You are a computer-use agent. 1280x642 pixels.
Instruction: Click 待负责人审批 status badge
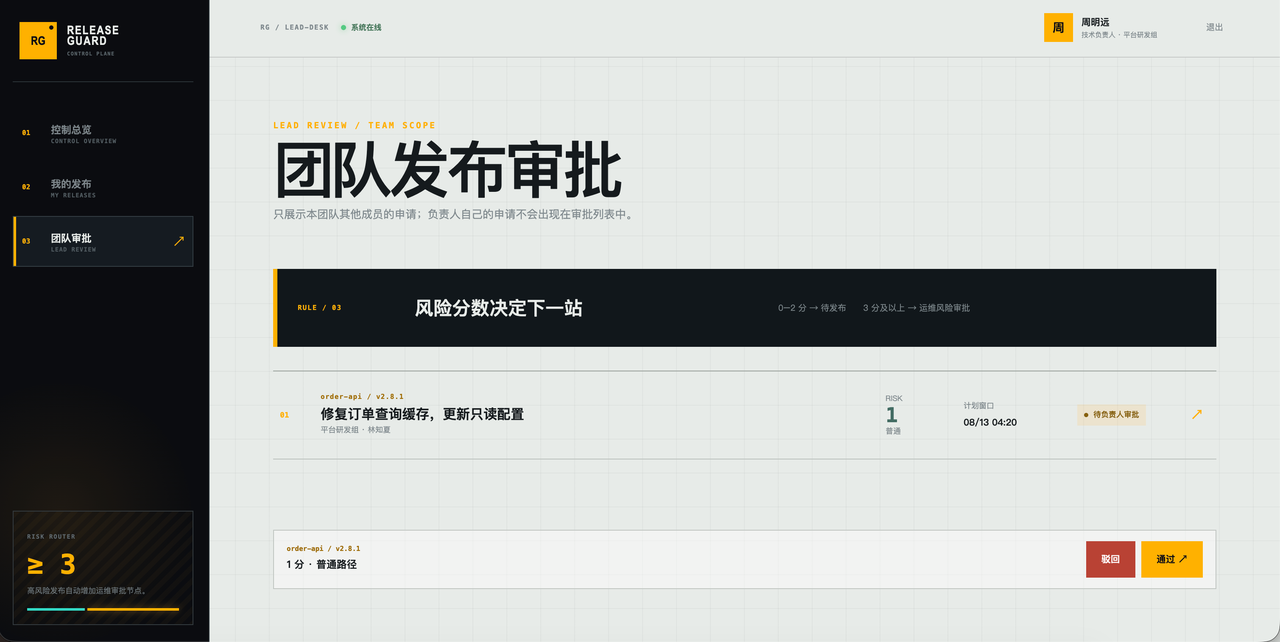click(x=1111, y=414)
